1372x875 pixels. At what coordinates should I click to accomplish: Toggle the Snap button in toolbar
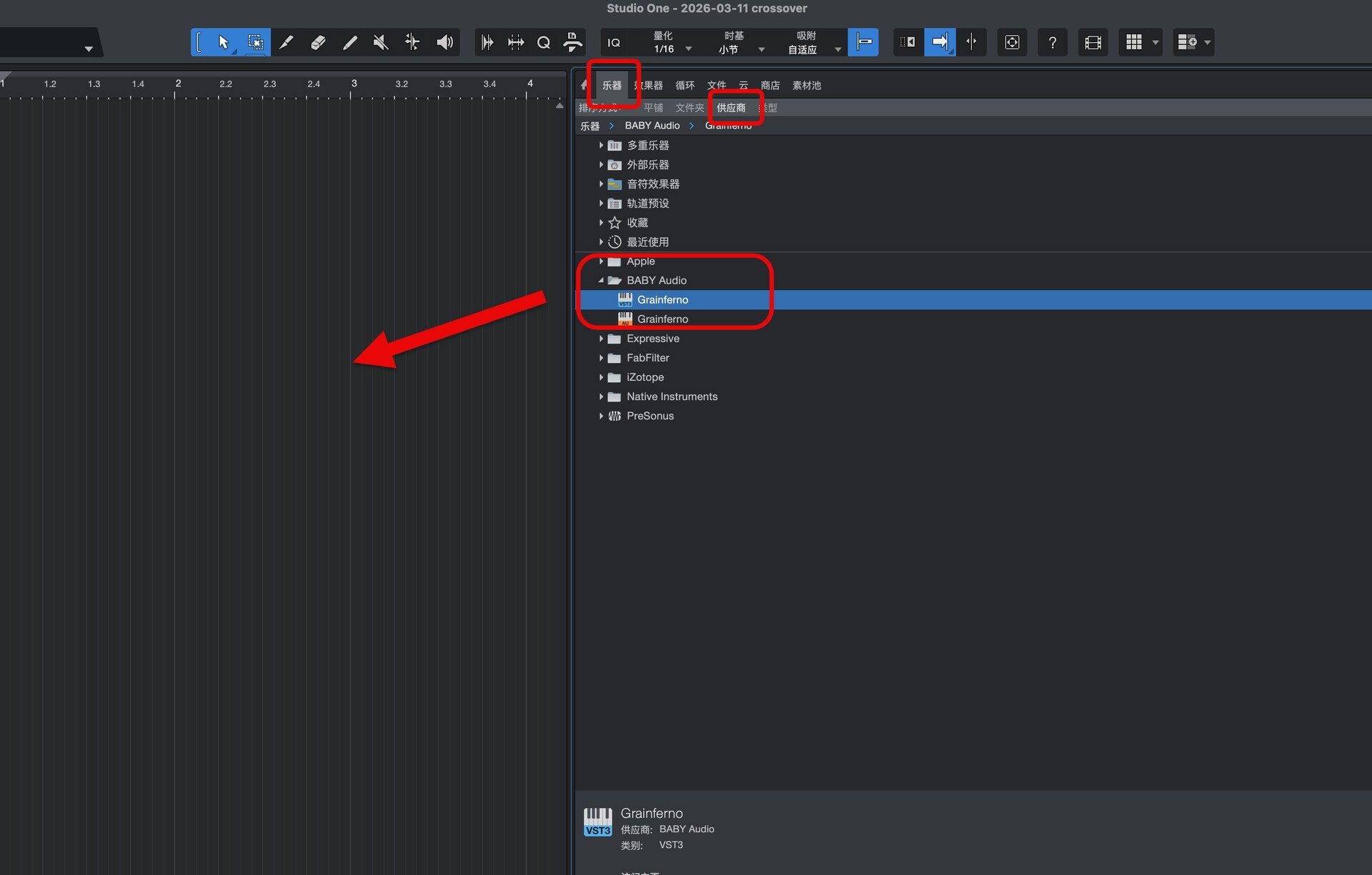pyautogui.click(x=863, y=42)
